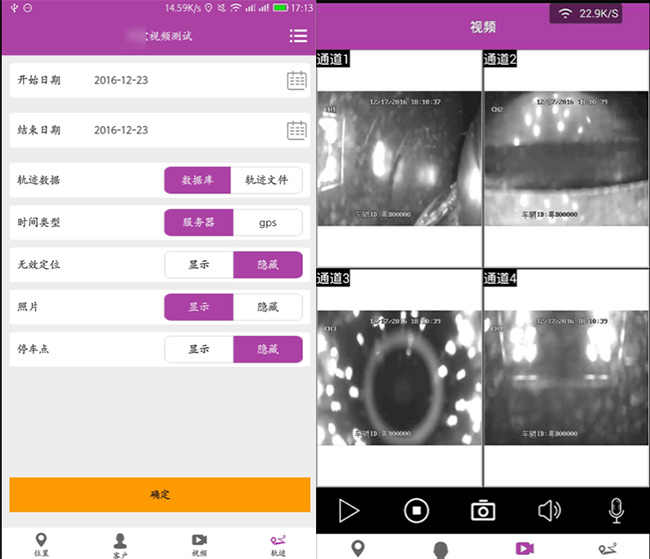The image size is (650, 559).
Task: Open calendar picker for 结束日期
Action: click(x=296, y=130)
